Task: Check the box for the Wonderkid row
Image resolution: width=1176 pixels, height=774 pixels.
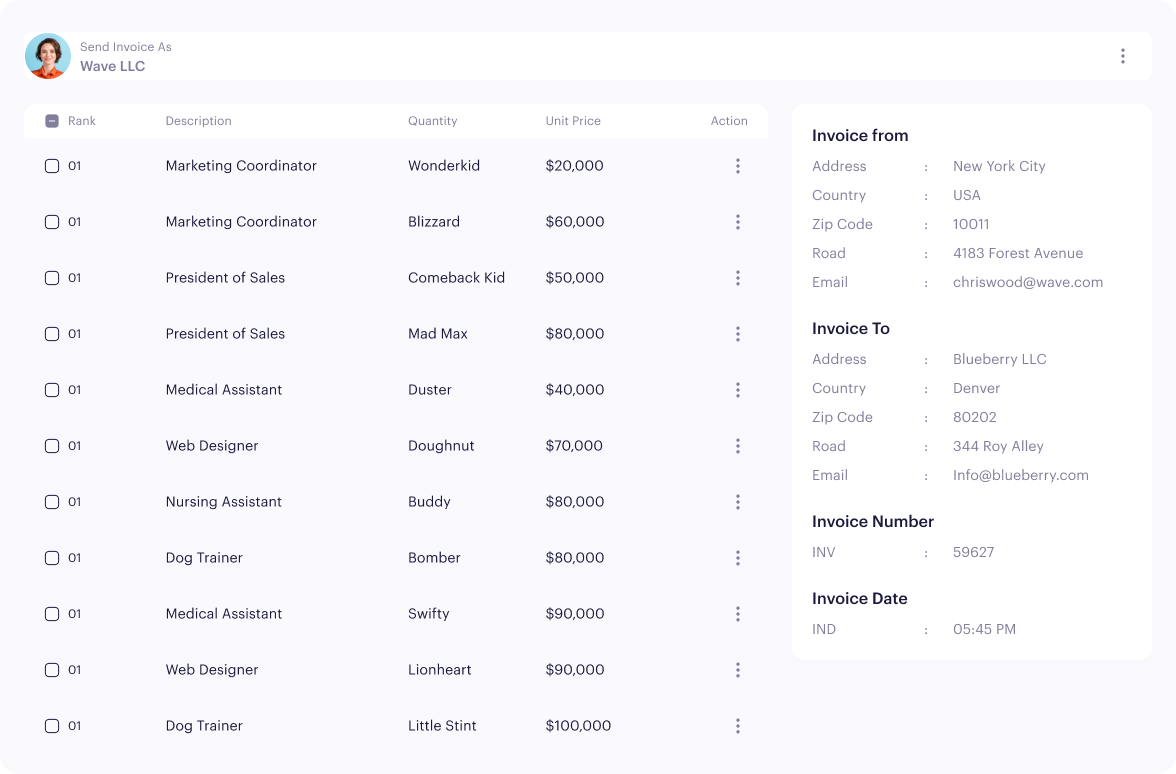Action: (52, 166)
